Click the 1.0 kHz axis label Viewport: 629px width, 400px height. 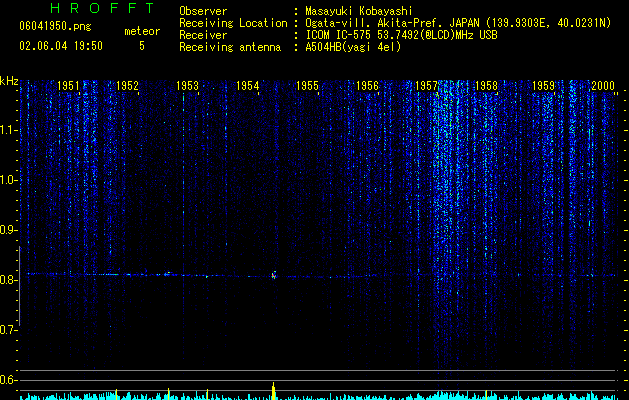click(8, 180)
